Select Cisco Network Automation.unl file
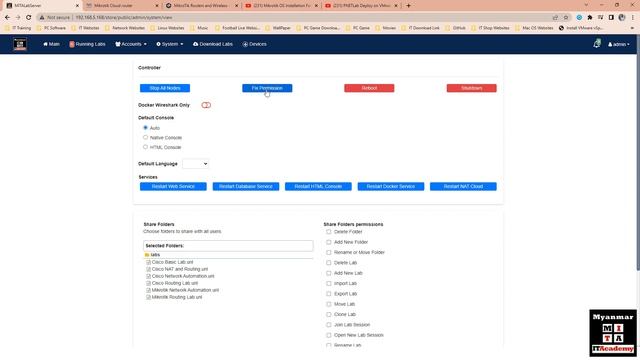The width and height of the screenshot is (640, 360). coord(183,276)
